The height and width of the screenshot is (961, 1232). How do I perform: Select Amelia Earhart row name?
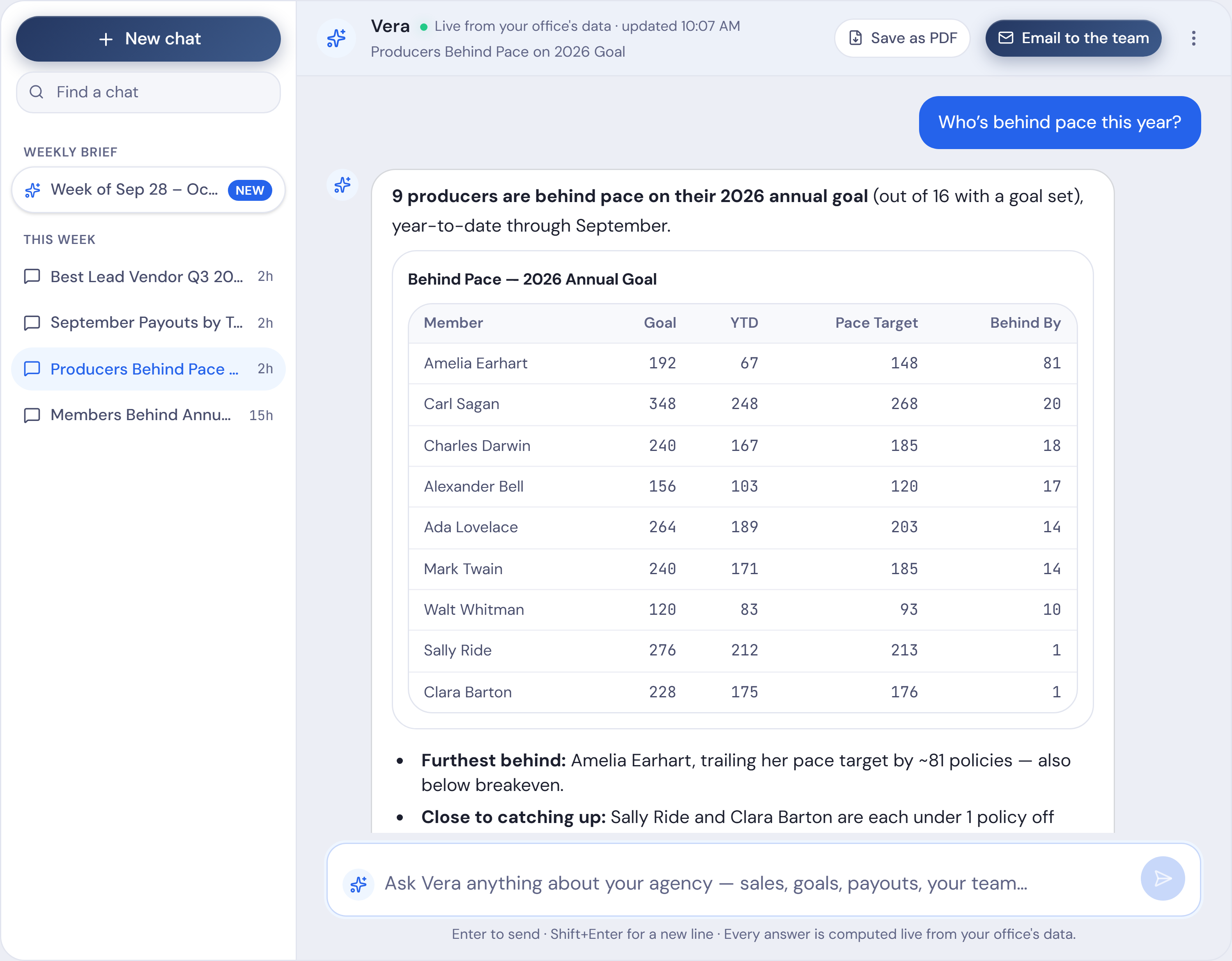click(476, 363)
